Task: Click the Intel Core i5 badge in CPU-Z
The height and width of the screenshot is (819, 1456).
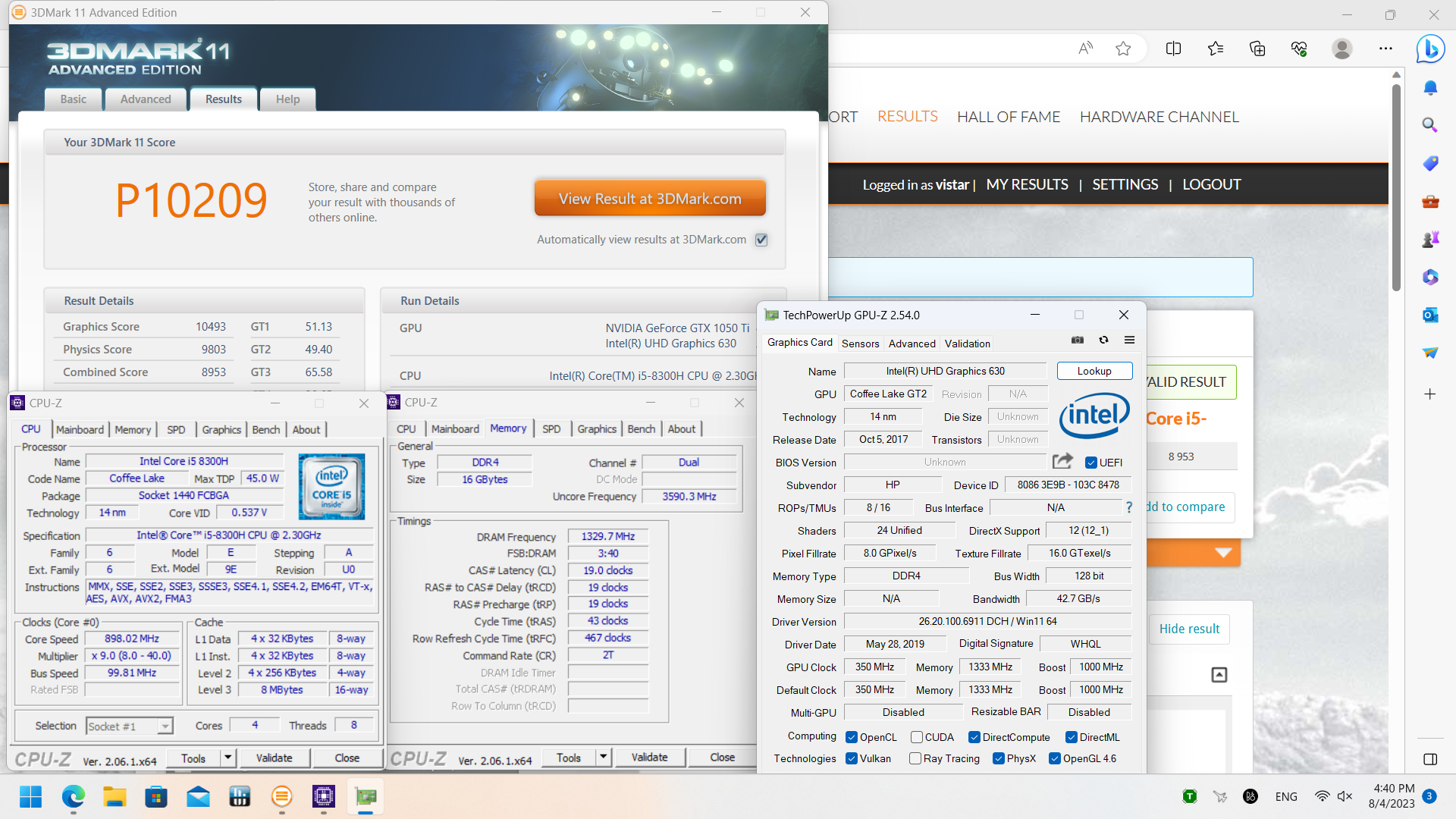Action: (331, 486)
